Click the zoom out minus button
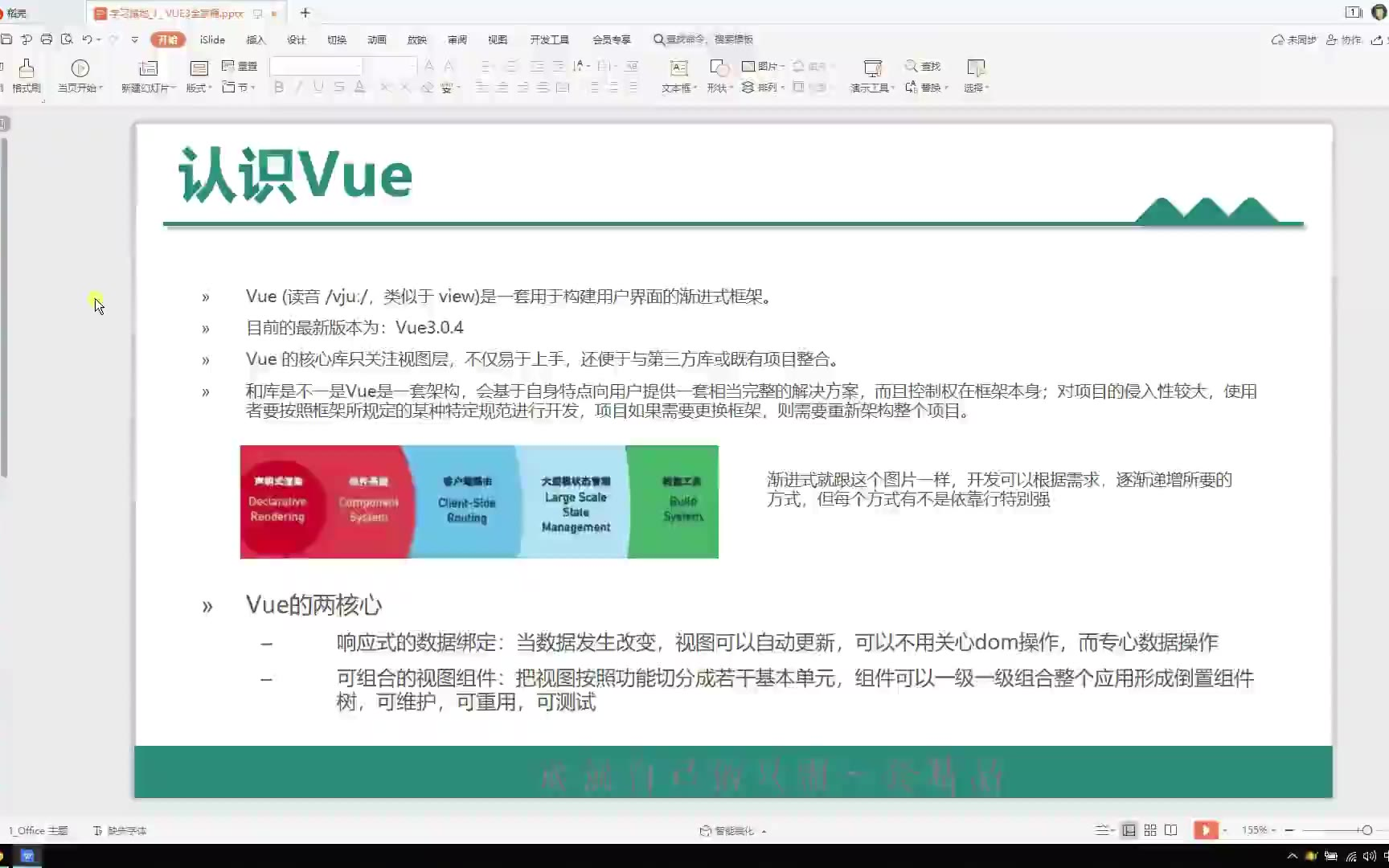This screenshot has width=1389, height=868. (1289, 830)
